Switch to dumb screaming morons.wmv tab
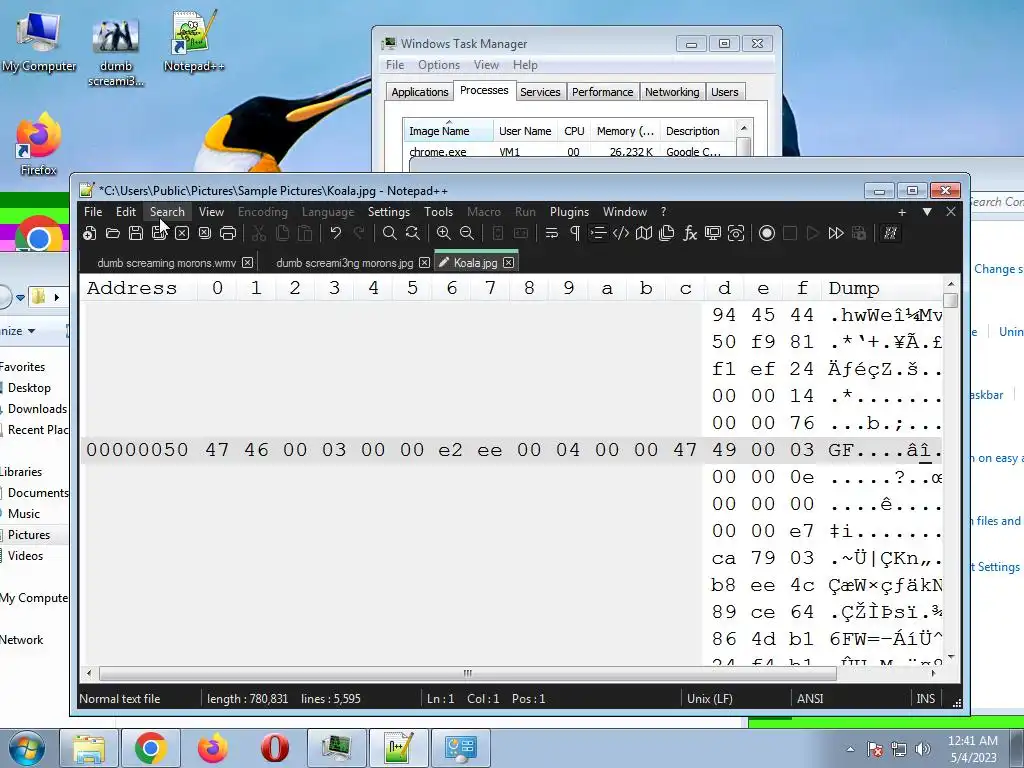 tap(167, 263)
